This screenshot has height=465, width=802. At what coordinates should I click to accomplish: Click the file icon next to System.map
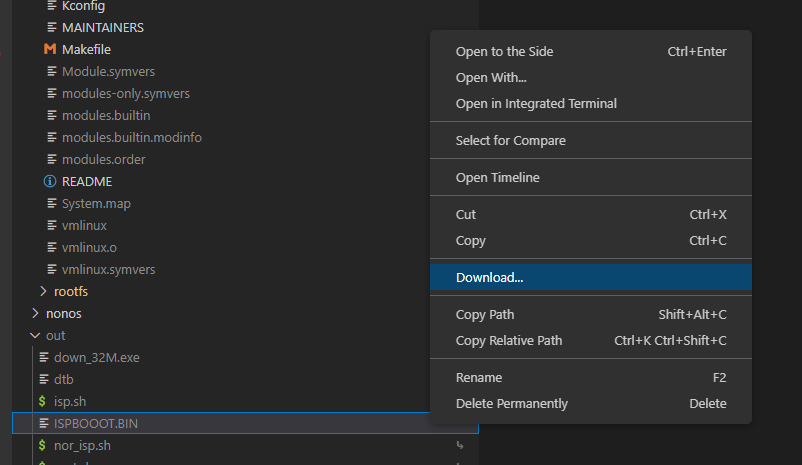[52, 203]
